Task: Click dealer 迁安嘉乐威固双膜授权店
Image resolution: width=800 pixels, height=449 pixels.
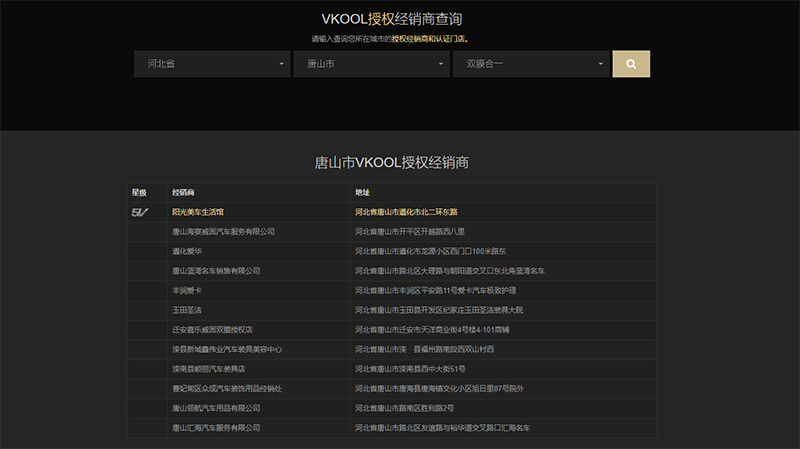Action: (212, 329)
